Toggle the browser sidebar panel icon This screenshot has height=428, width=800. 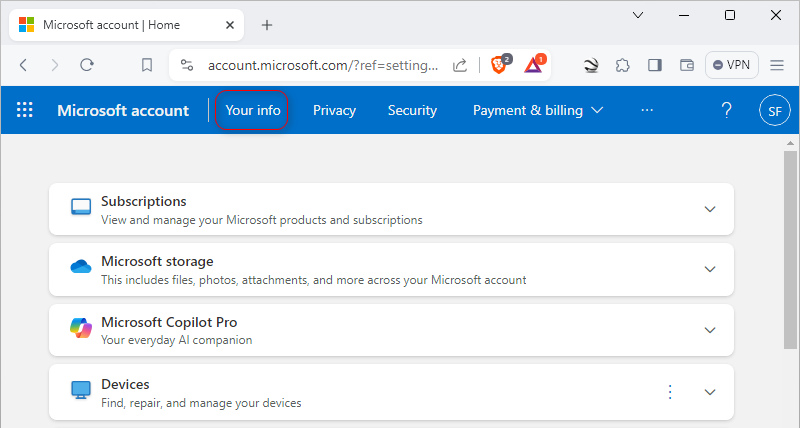click(655, 65)
